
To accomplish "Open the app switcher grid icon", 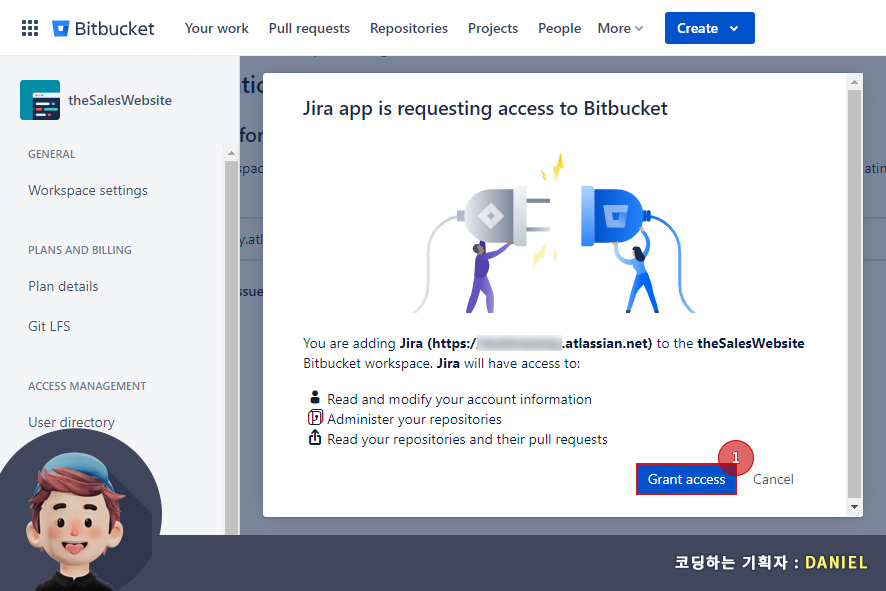I will click(x=30, y=28).
